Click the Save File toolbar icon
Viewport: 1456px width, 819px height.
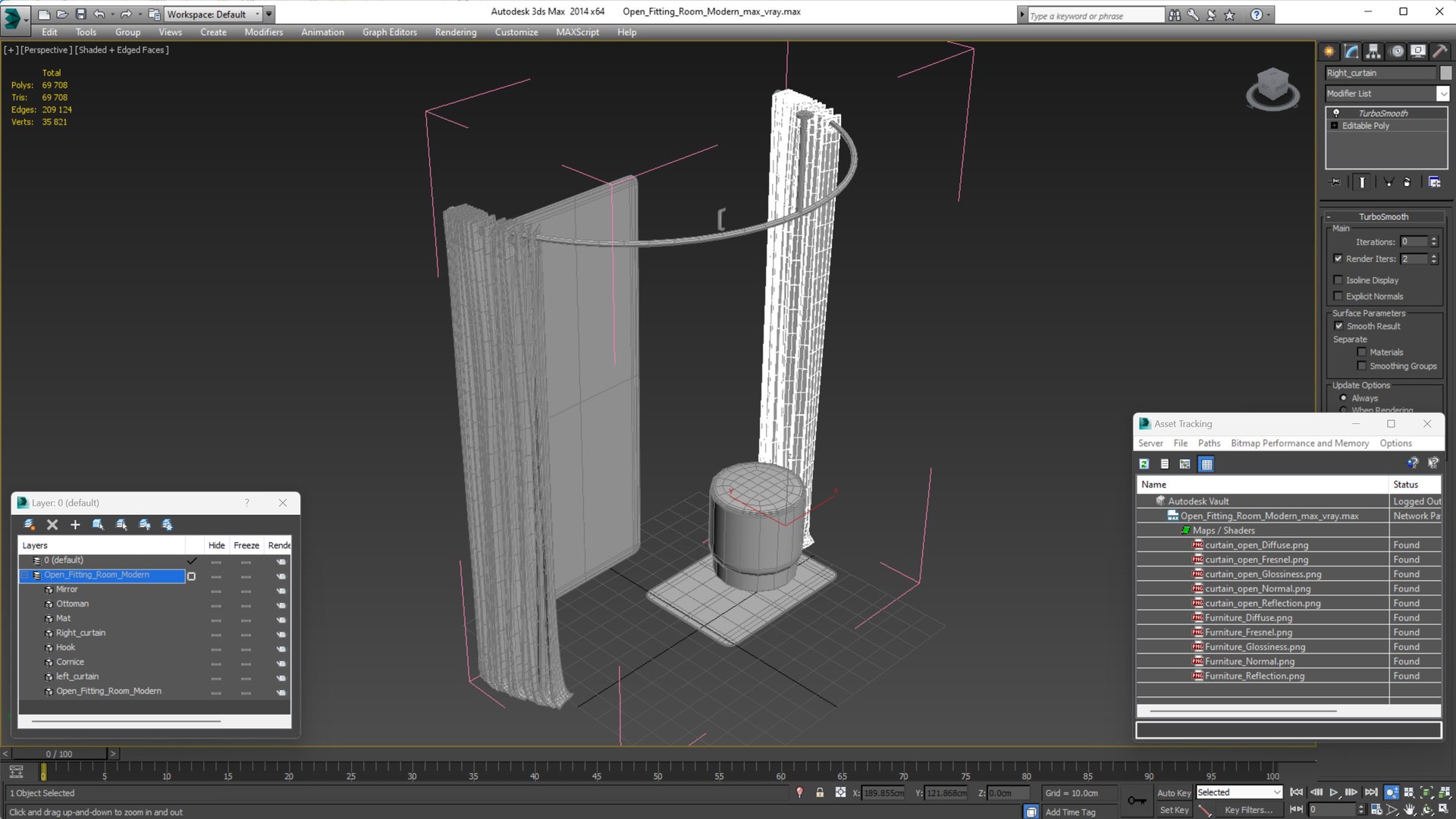click(x=80, y=14)
